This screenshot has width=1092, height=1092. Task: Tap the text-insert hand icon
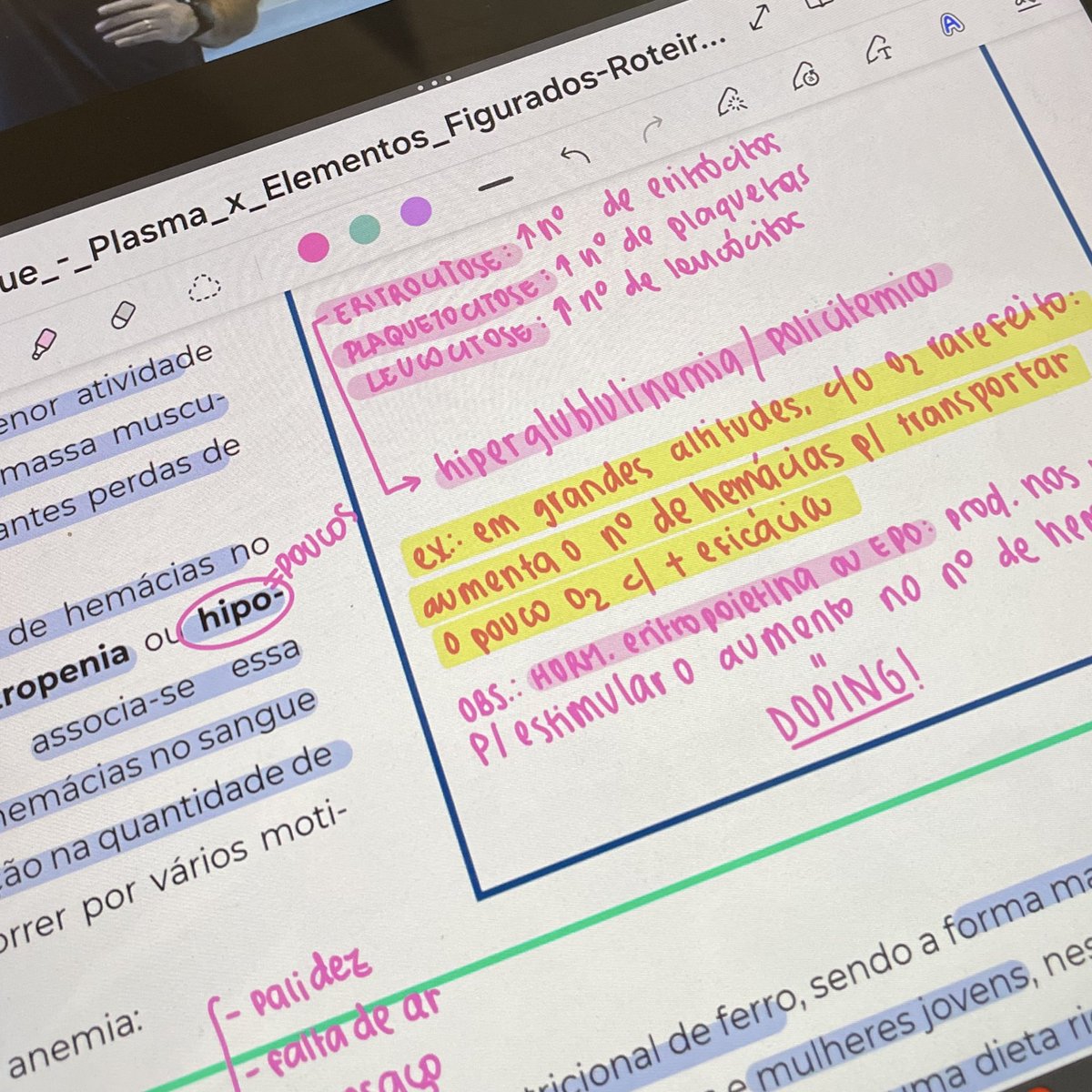(x=878, y=51)
